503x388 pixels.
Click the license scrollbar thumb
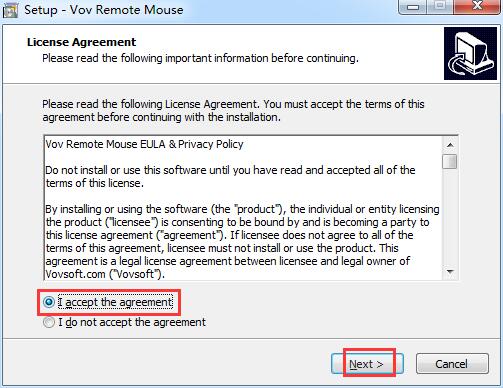pos(450,162)
